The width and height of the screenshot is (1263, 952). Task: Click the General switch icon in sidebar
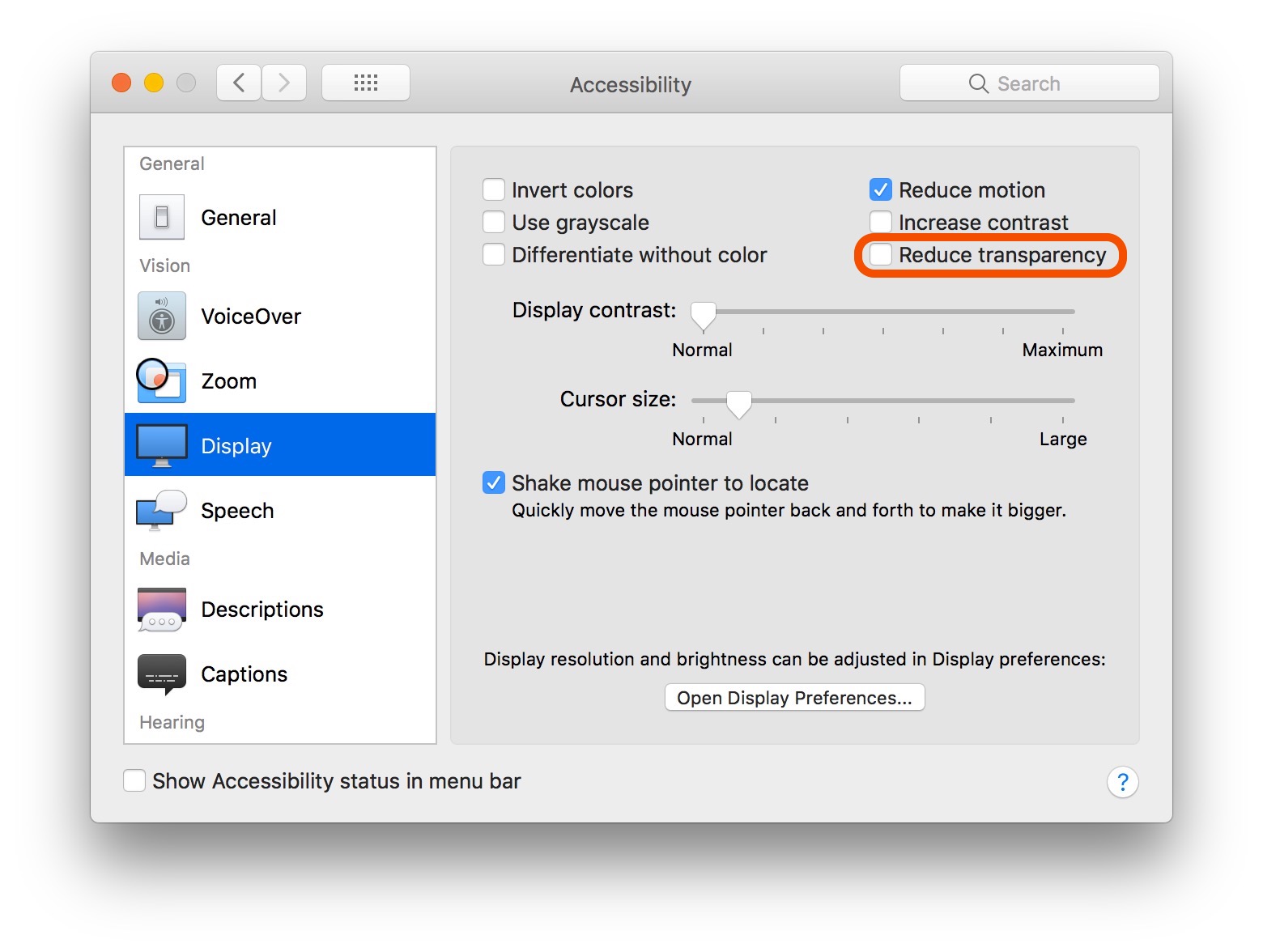coord(162,217)
